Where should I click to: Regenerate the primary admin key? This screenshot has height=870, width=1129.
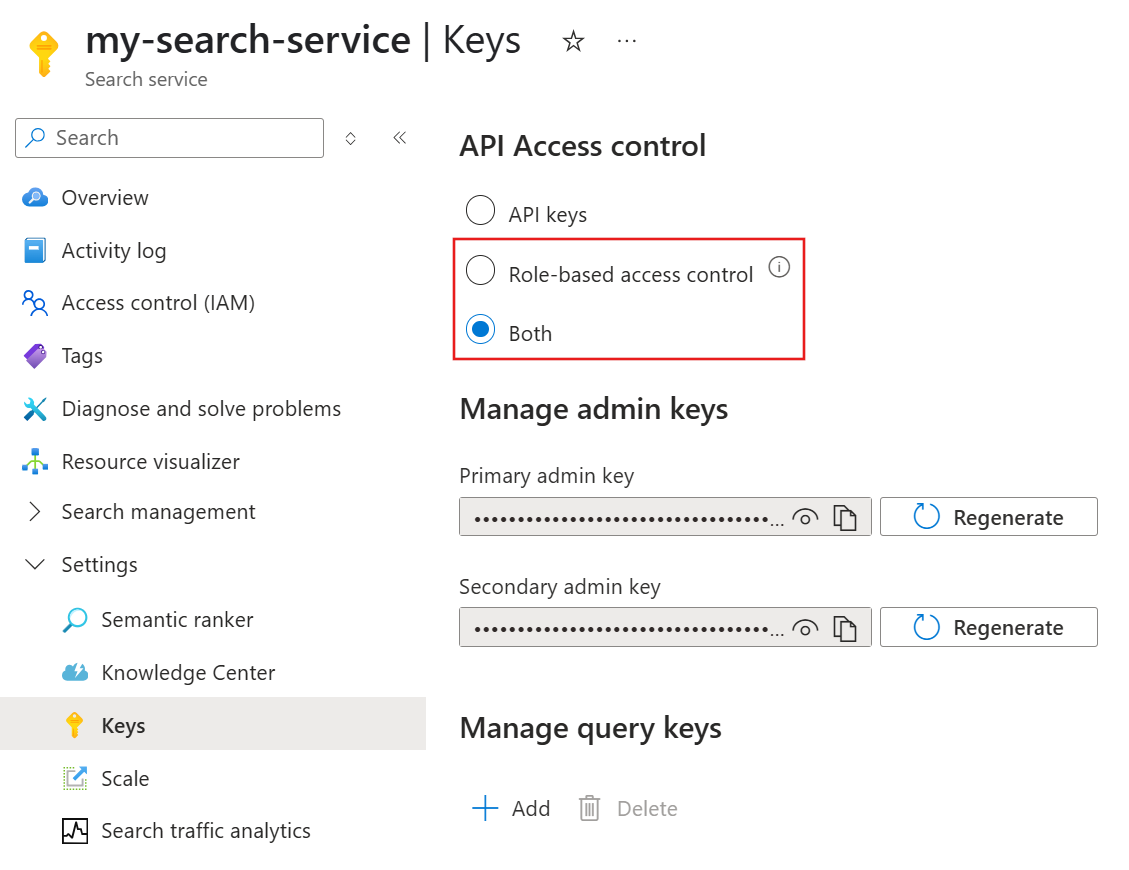tap(989, 517)
